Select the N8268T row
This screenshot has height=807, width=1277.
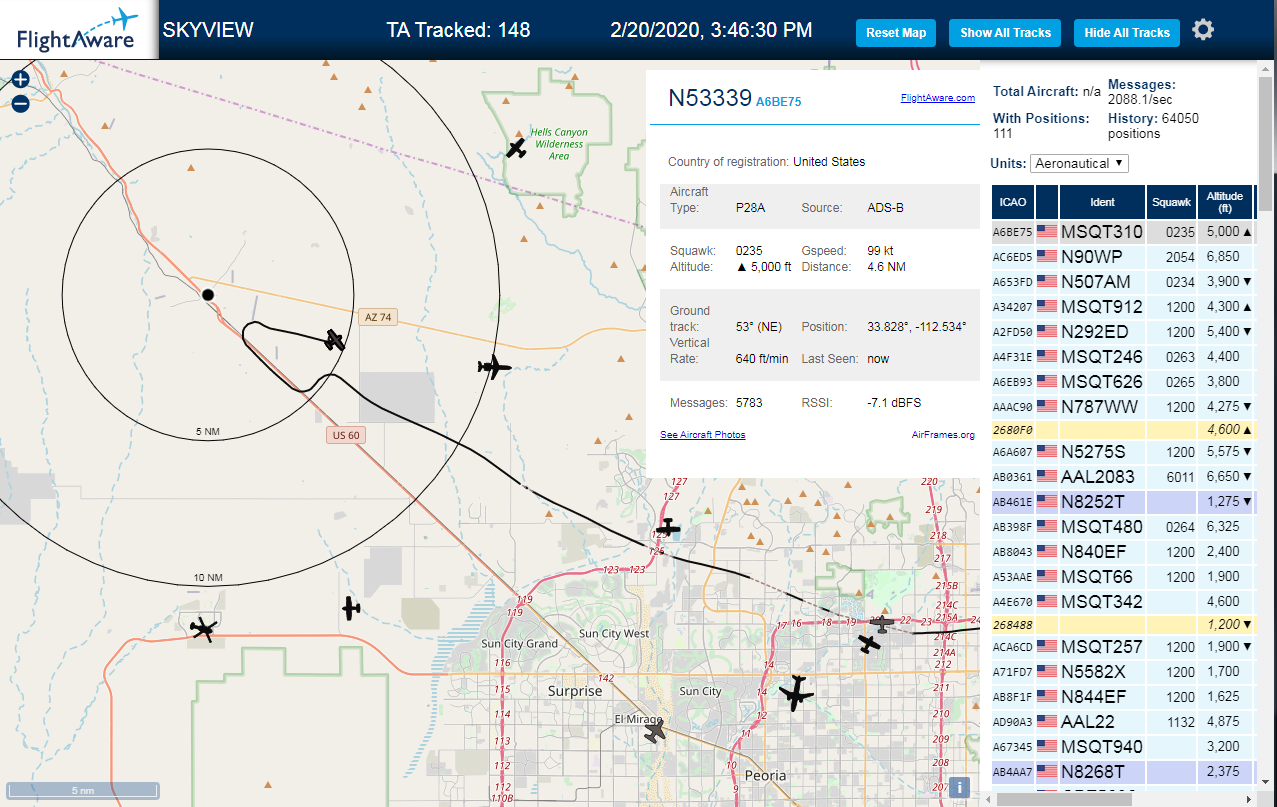pos(1123,772)
